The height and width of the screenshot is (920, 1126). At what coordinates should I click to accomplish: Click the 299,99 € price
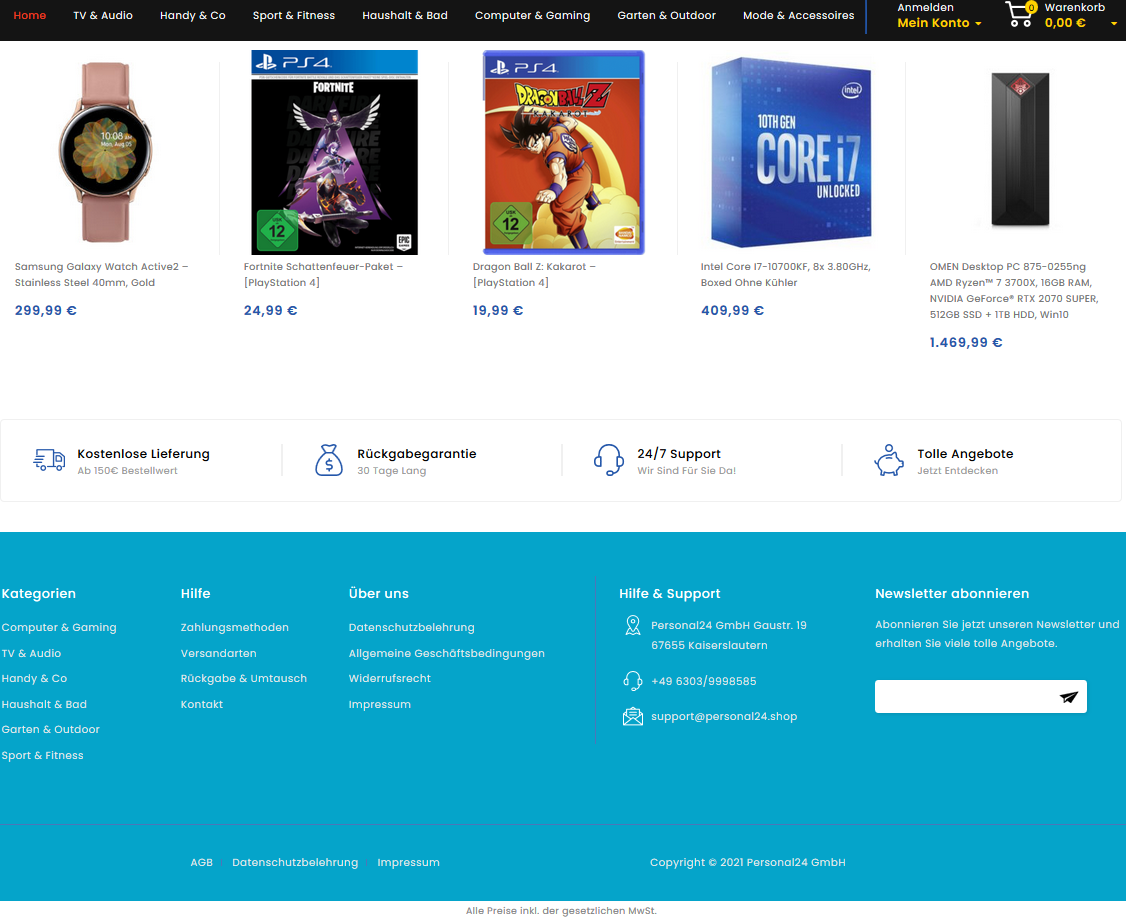[45, 310]
